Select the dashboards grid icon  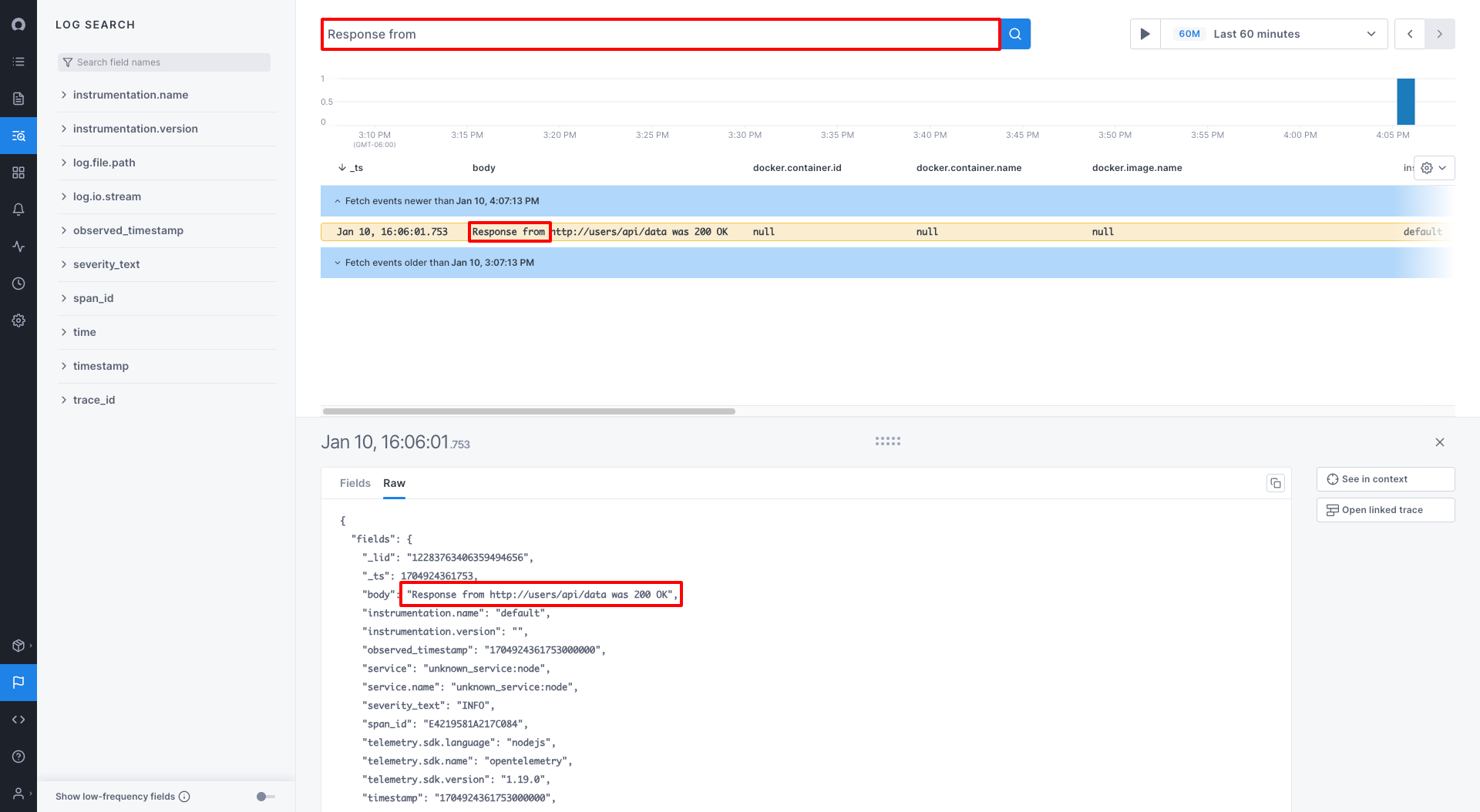click(x=18, y=172)
